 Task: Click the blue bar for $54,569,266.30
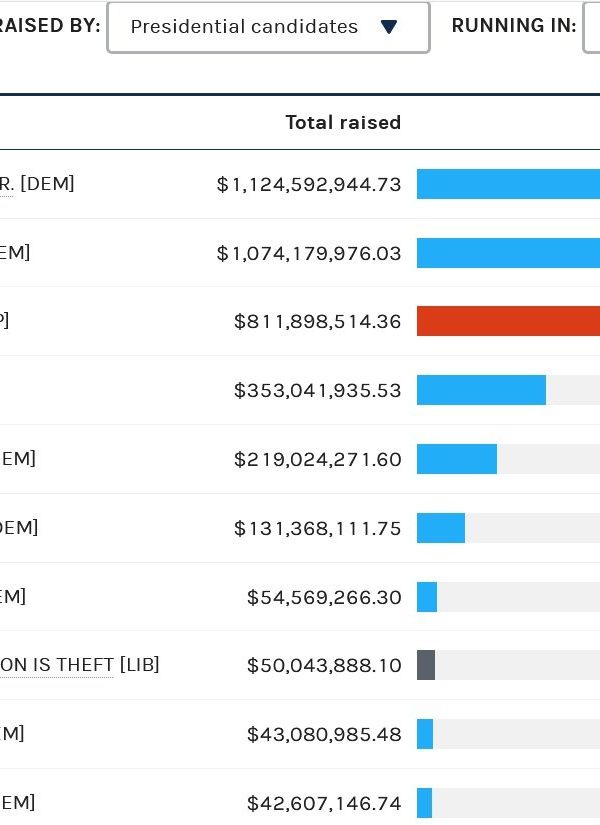pos(427,597)
